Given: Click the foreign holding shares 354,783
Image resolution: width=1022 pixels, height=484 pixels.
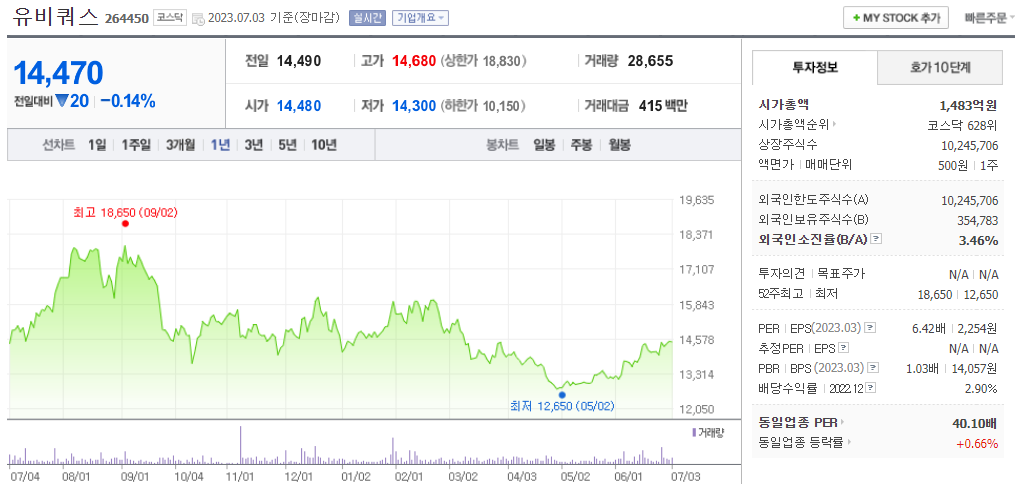Looking at the screenshot, I should [x=976, y=220].
